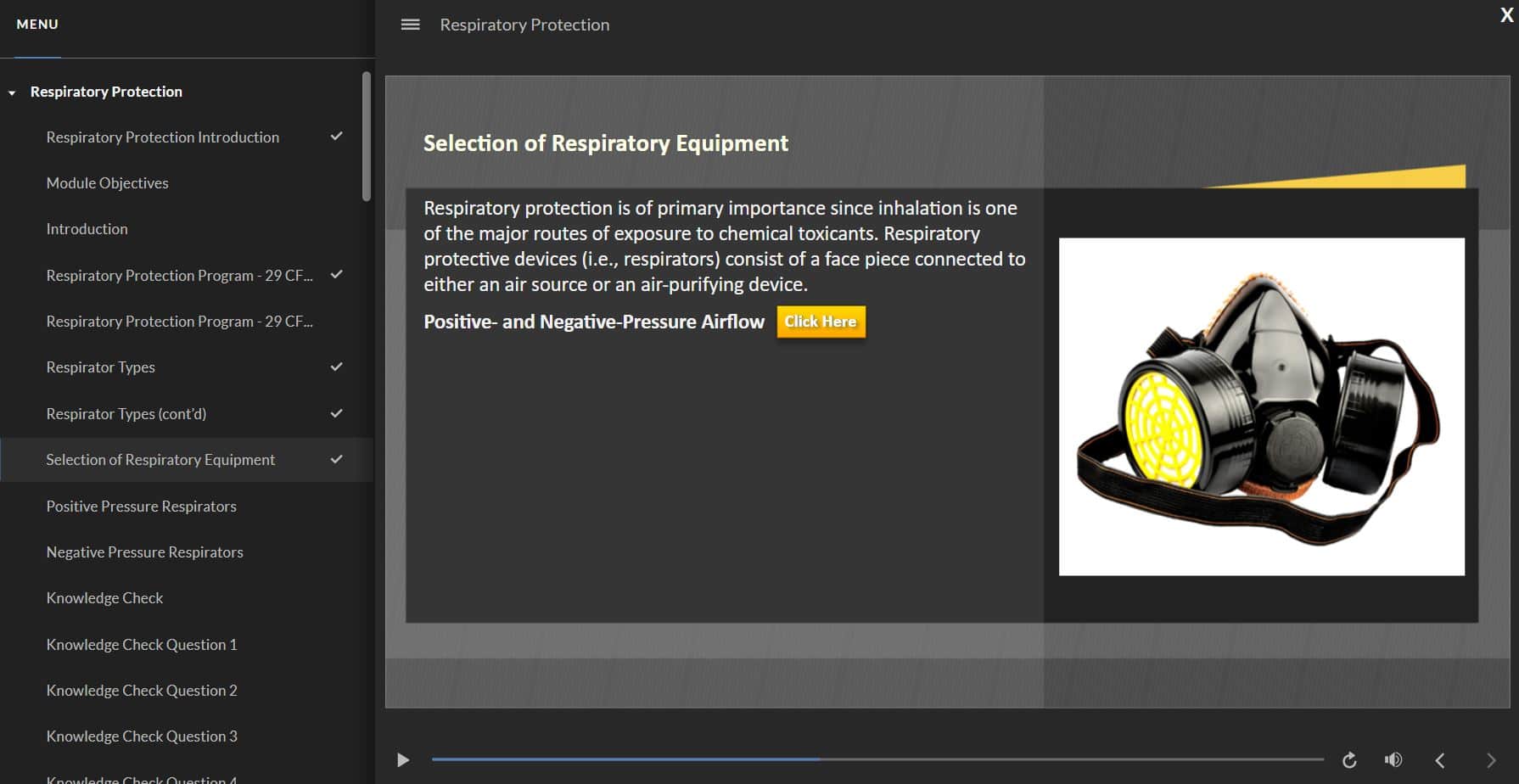Viewport: 1519px width, 784px height.
Task: Go to previous slide with left arrow
Action: pyautogui.click(x=1439, y=760)
